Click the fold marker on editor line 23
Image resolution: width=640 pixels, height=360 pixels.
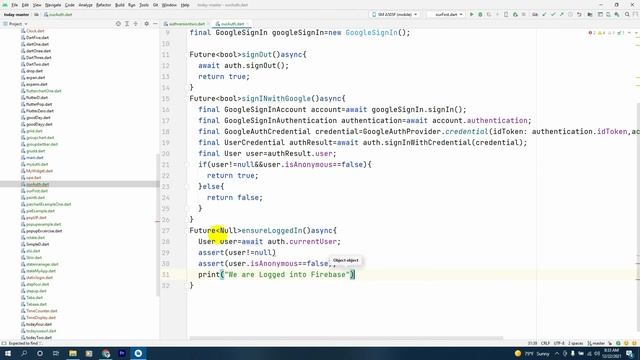tap(187, 187)
